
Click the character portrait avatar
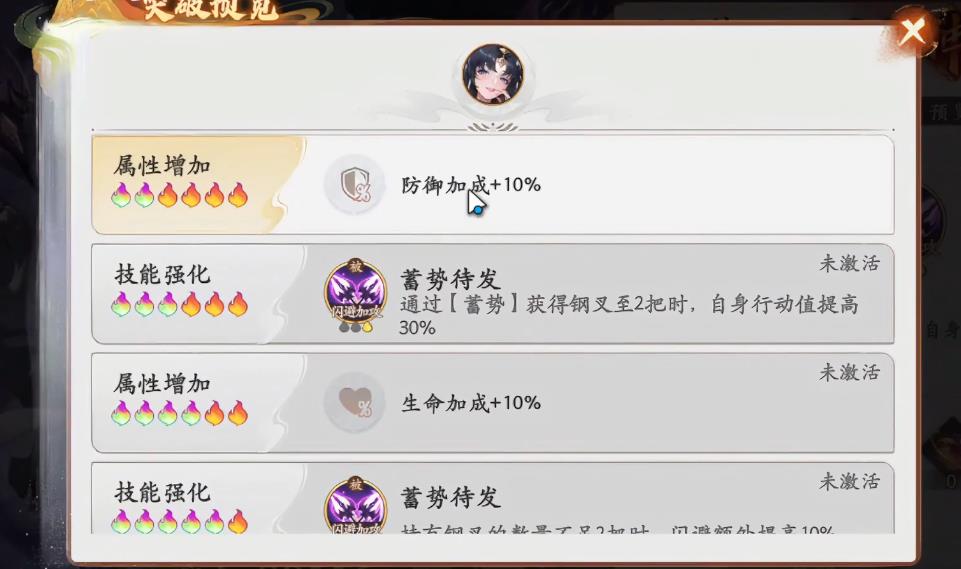[x=493, y=75]
